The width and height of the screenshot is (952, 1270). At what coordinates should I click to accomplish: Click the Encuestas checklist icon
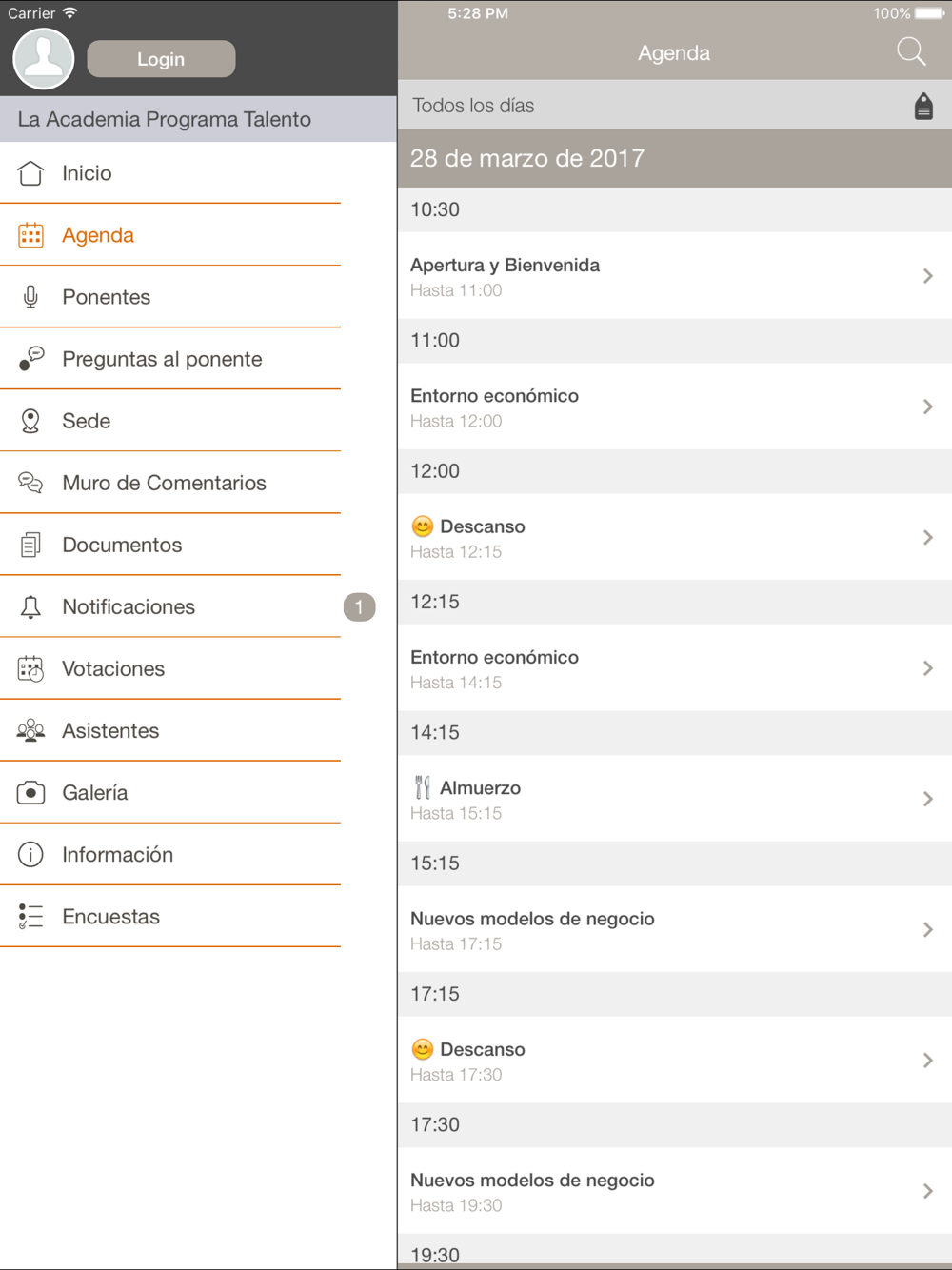click(30, 916)
